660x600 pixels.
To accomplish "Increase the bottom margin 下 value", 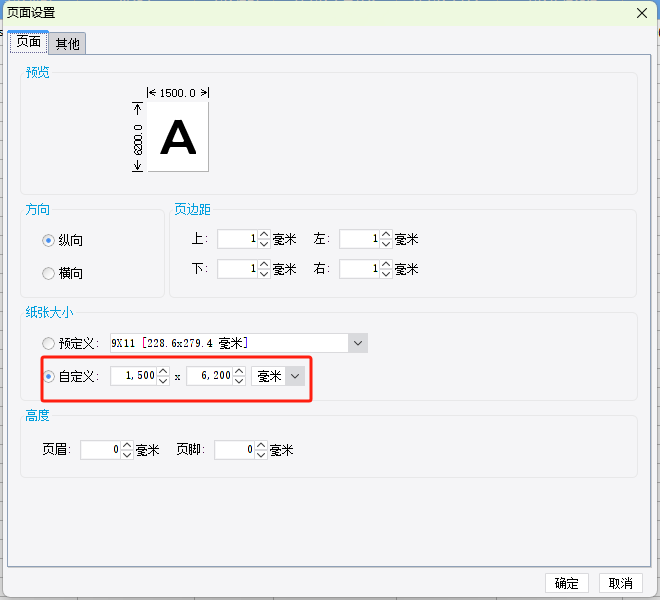I will point(264,264).
